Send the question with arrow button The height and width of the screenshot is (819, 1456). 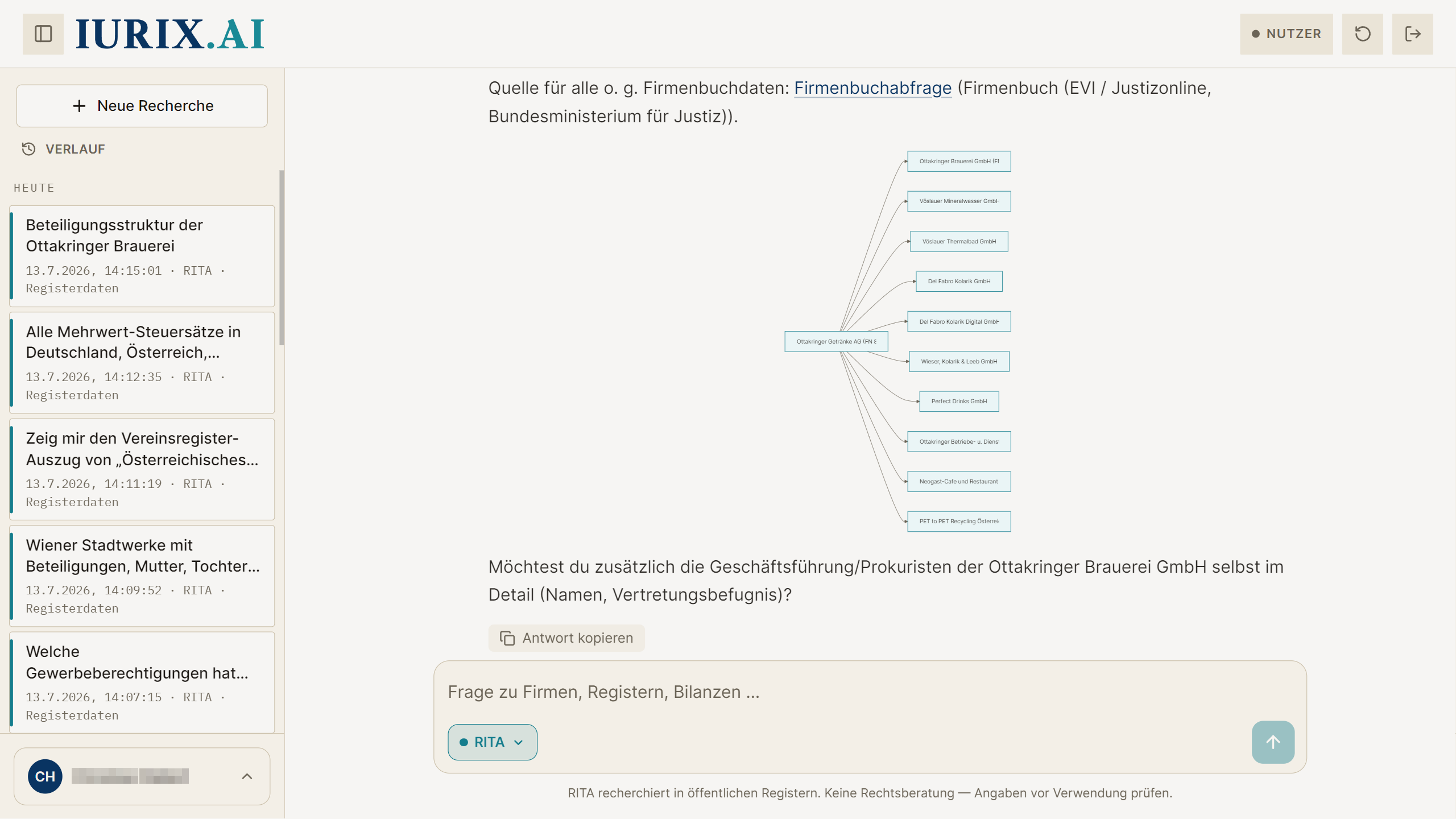1273,742
